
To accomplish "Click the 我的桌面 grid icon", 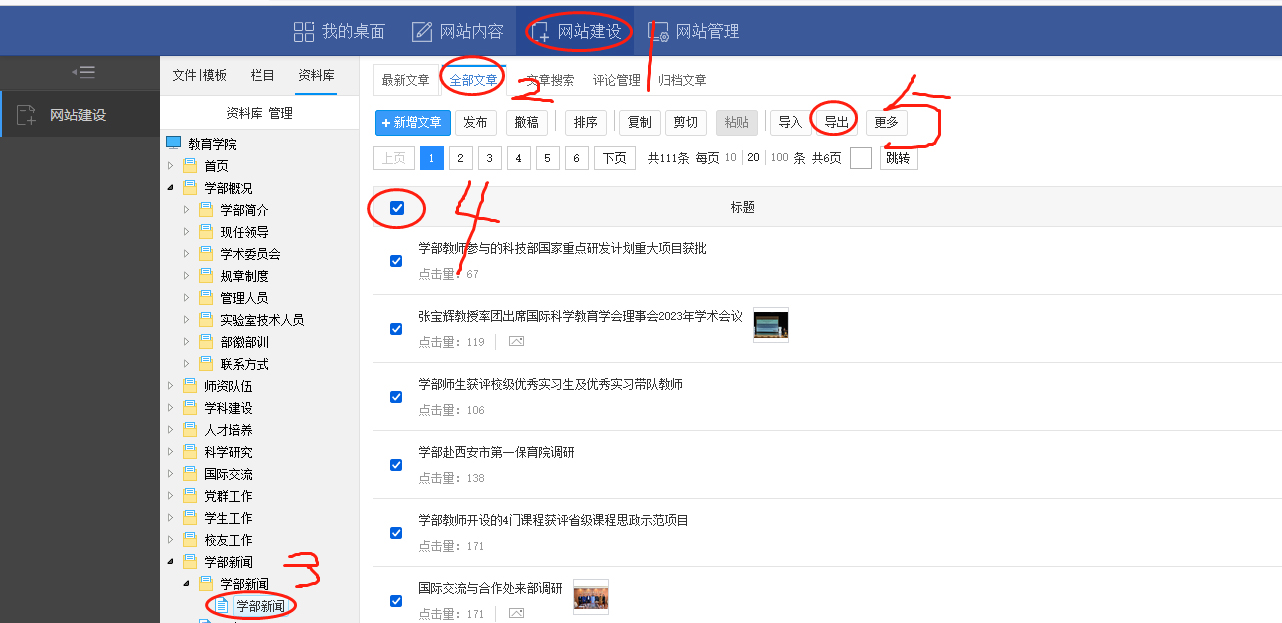I will pos(304,32).
